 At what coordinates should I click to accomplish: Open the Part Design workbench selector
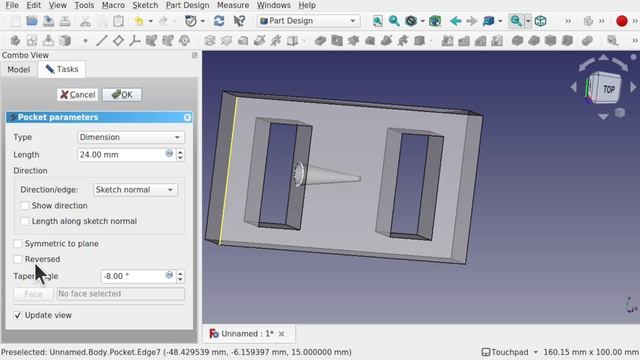(309, 21)
